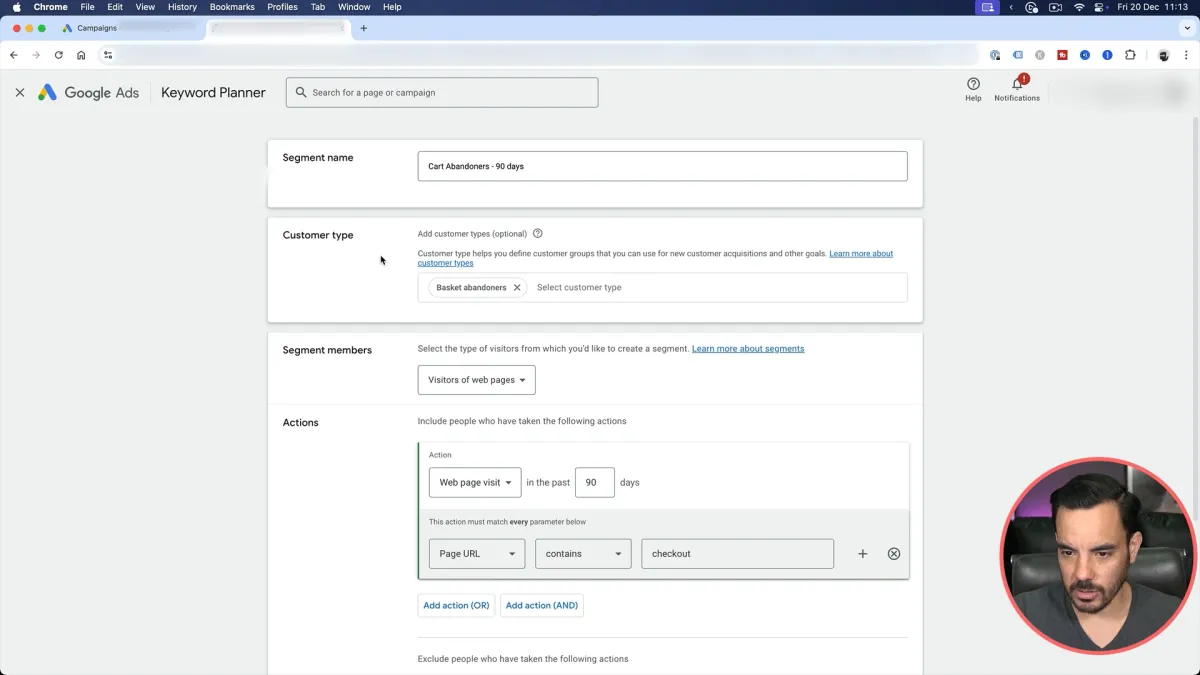Open the browser home page icon
This screenshot has width=1200, height=675.
tap(81, 55)
